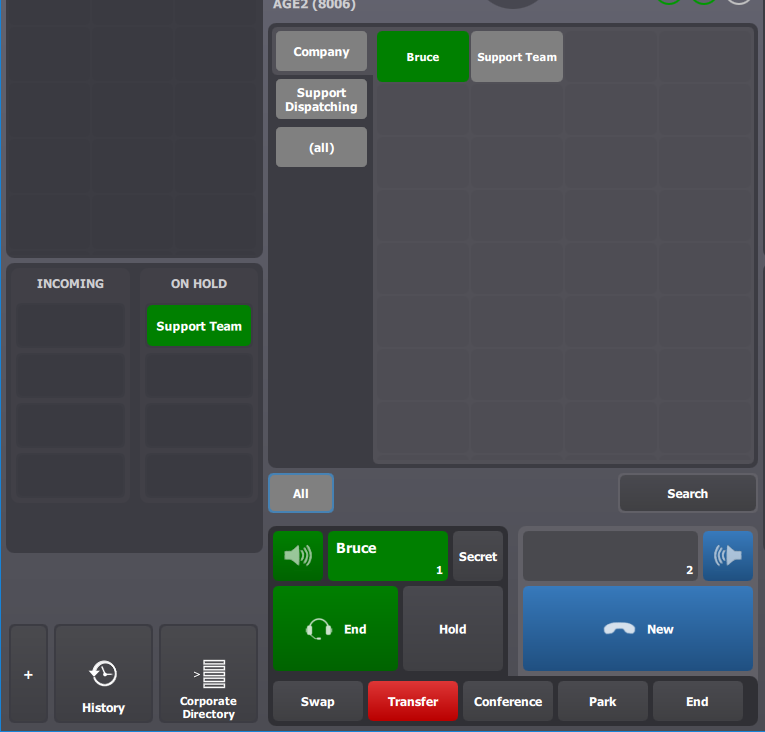Select the empty line 2 call tile

pos(610,556)
